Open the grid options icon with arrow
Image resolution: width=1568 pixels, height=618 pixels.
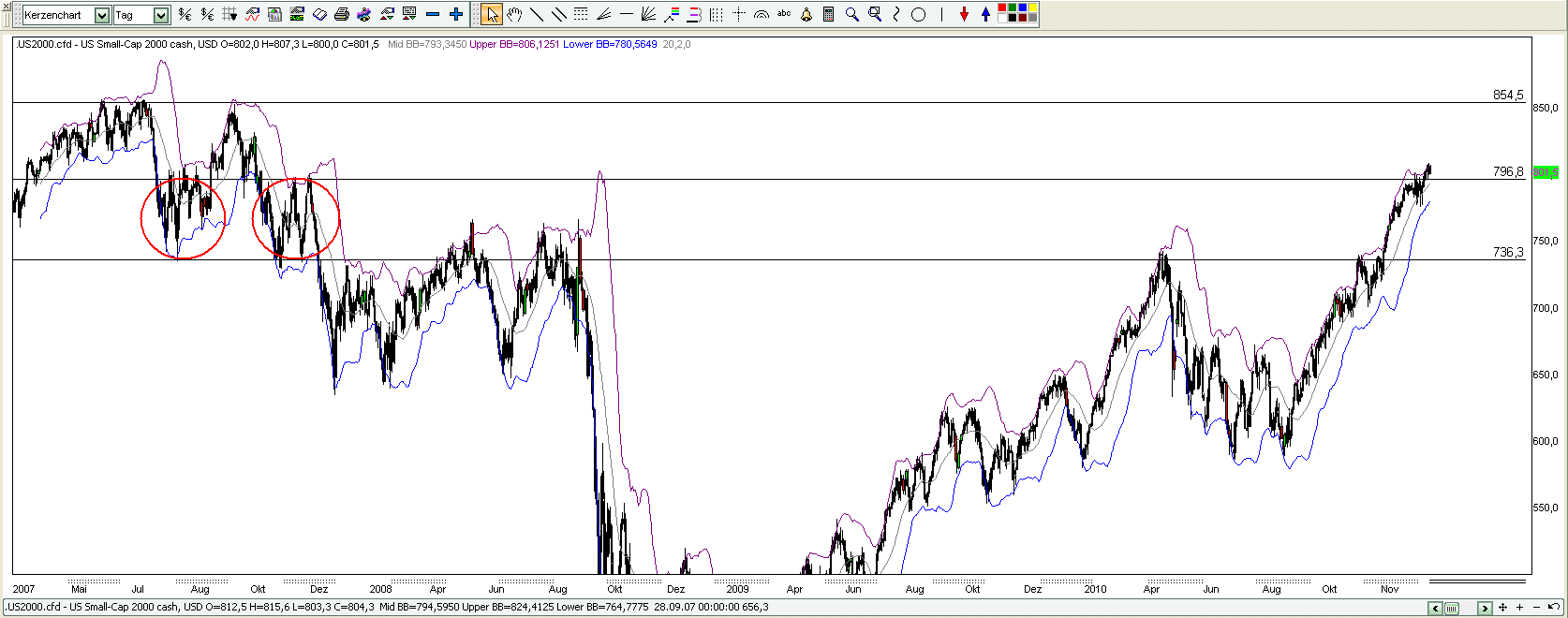(x=229, y=14)
